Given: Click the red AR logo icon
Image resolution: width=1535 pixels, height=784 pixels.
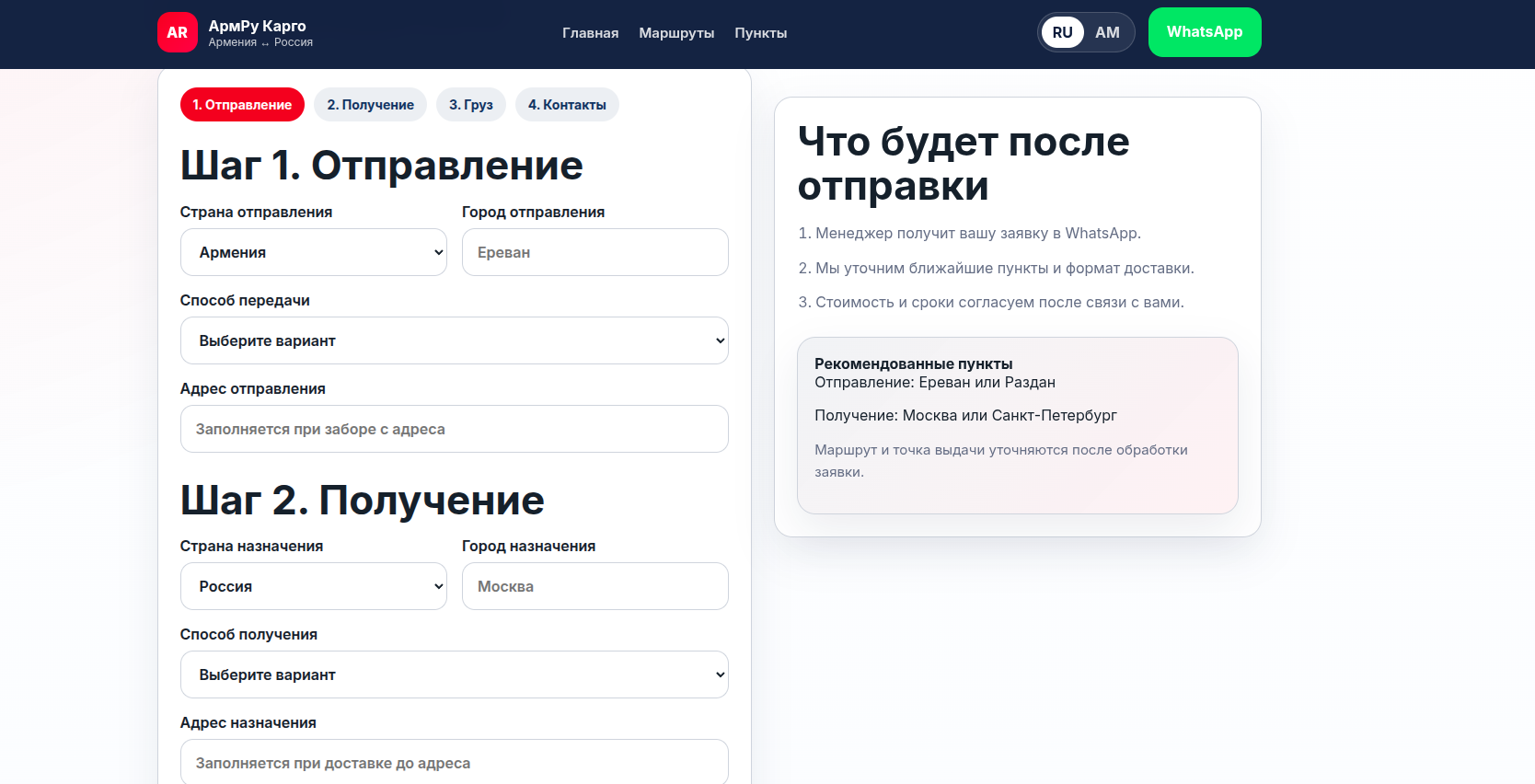Looking at the screenshot, I should 178,32.
